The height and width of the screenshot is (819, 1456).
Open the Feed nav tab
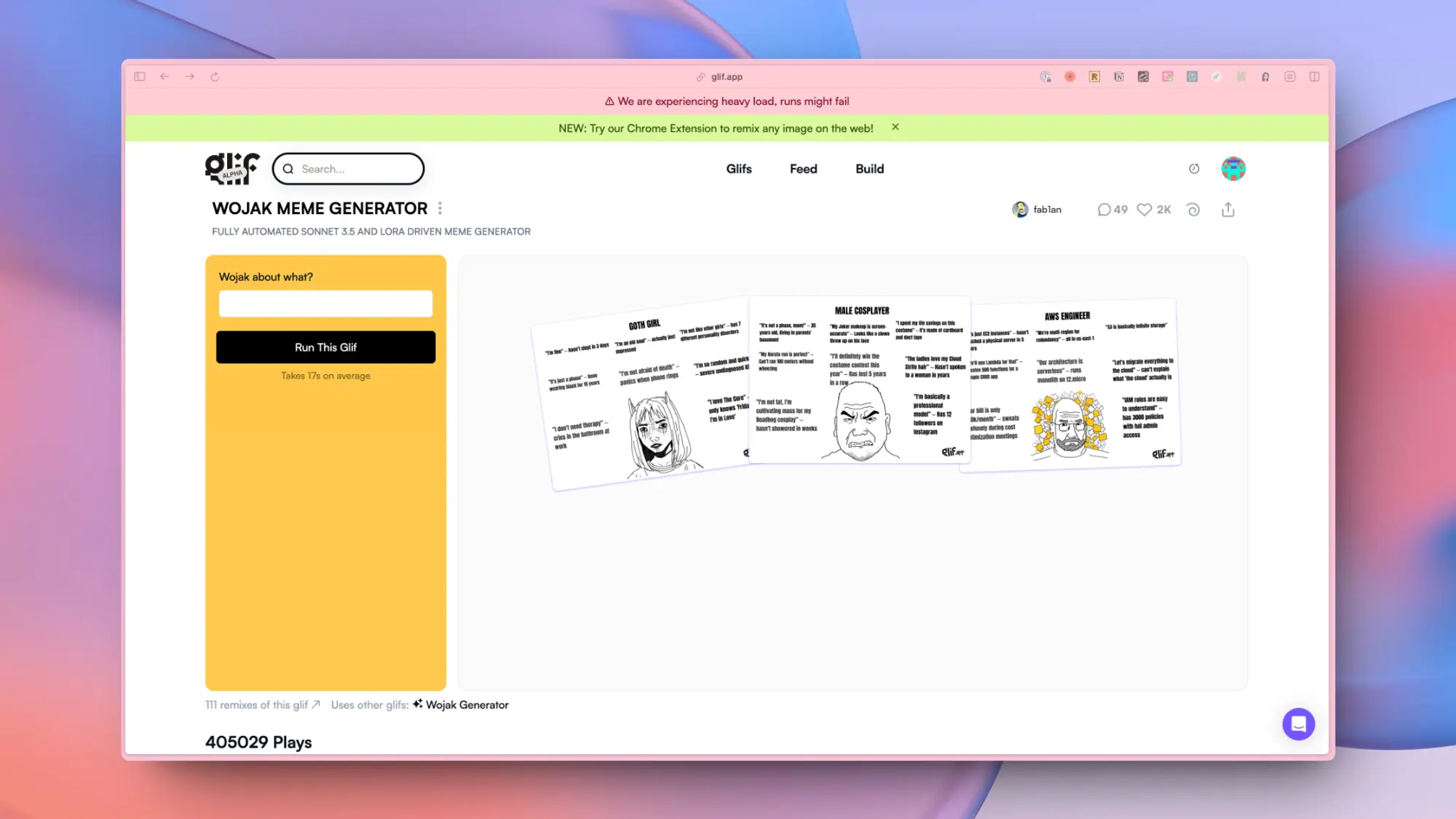coord(803,169)
